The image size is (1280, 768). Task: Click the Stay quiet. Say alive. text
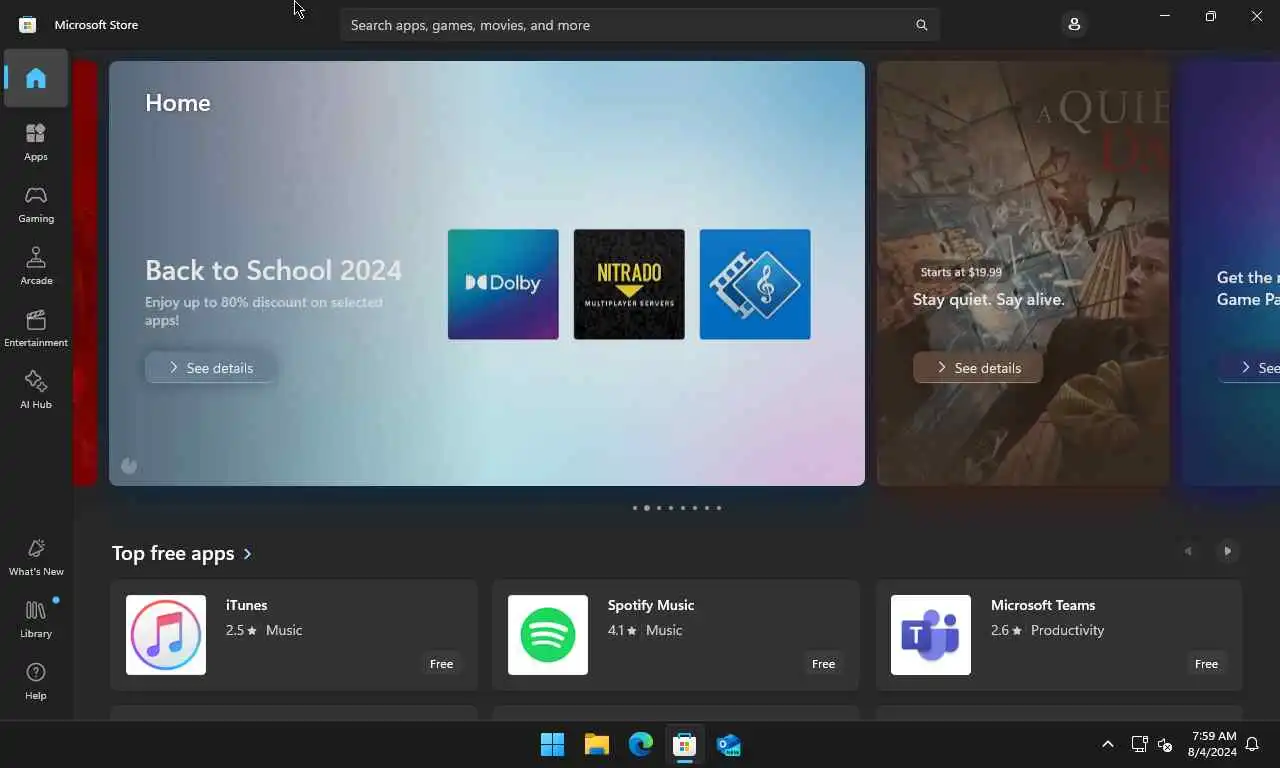tap(988, 299)
